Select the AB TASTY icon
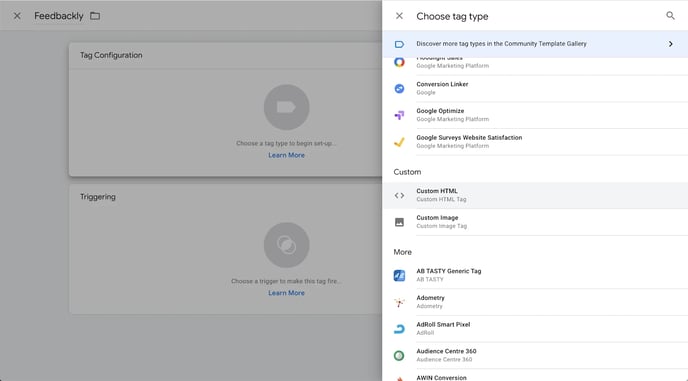The width and height of the screenshot is (688, 381). 399,276
